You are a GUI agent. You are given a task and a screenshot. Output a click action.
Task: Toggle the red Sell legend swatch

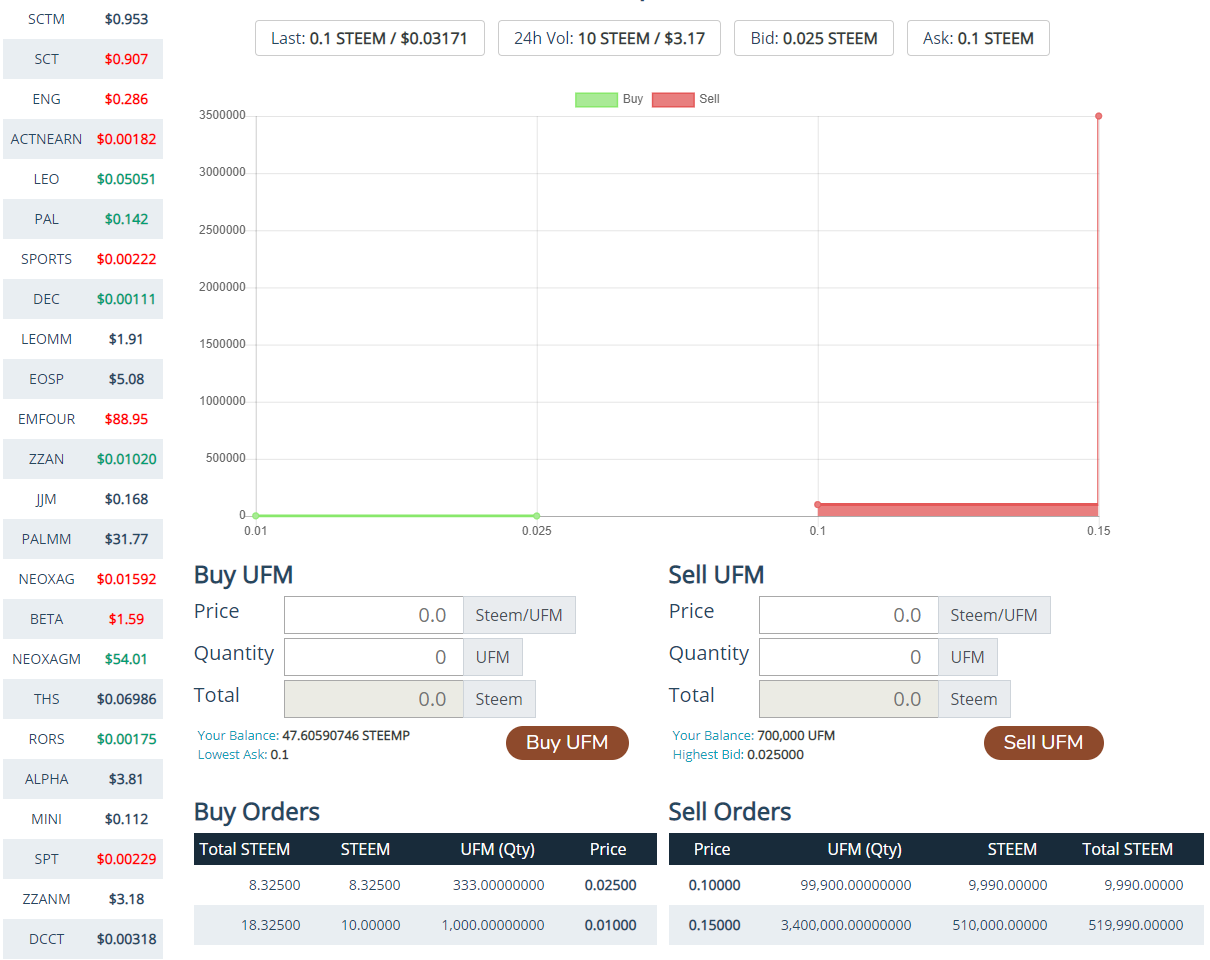tap(673, 99)
